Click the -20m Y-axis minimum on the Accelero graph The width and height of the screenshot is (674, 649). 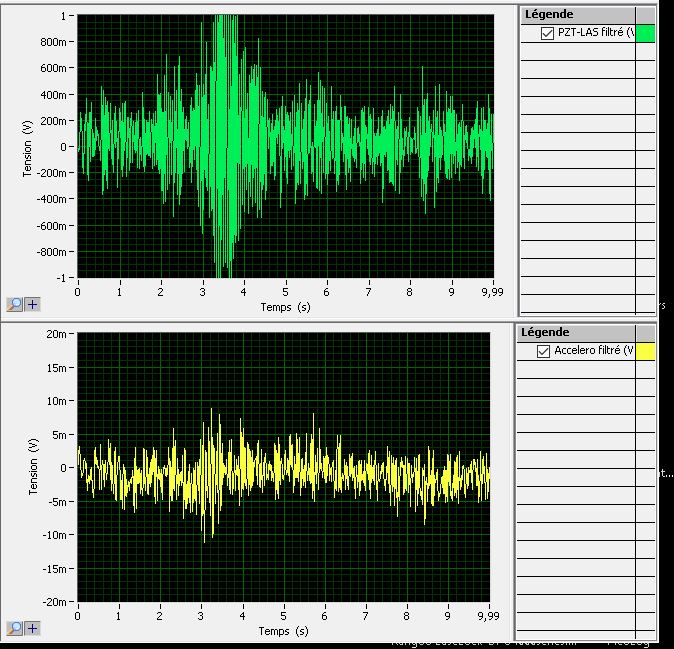[x=55, y=602]
